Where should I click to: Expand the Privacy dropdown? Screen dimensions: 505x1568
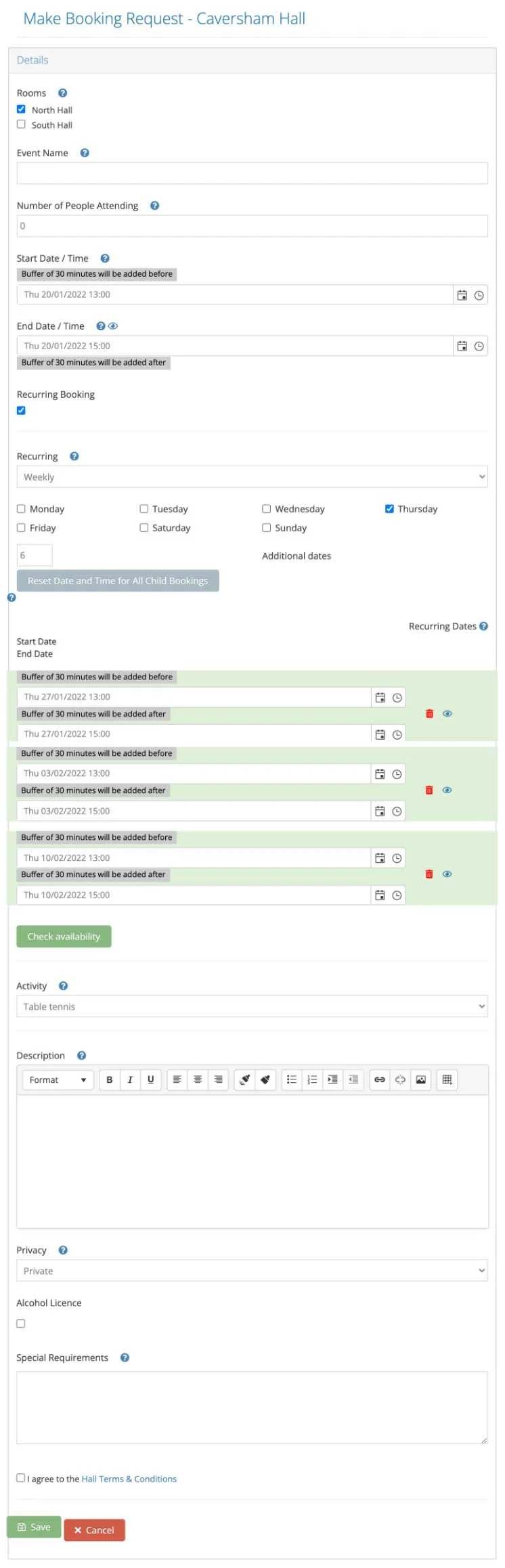(252, 1270)
